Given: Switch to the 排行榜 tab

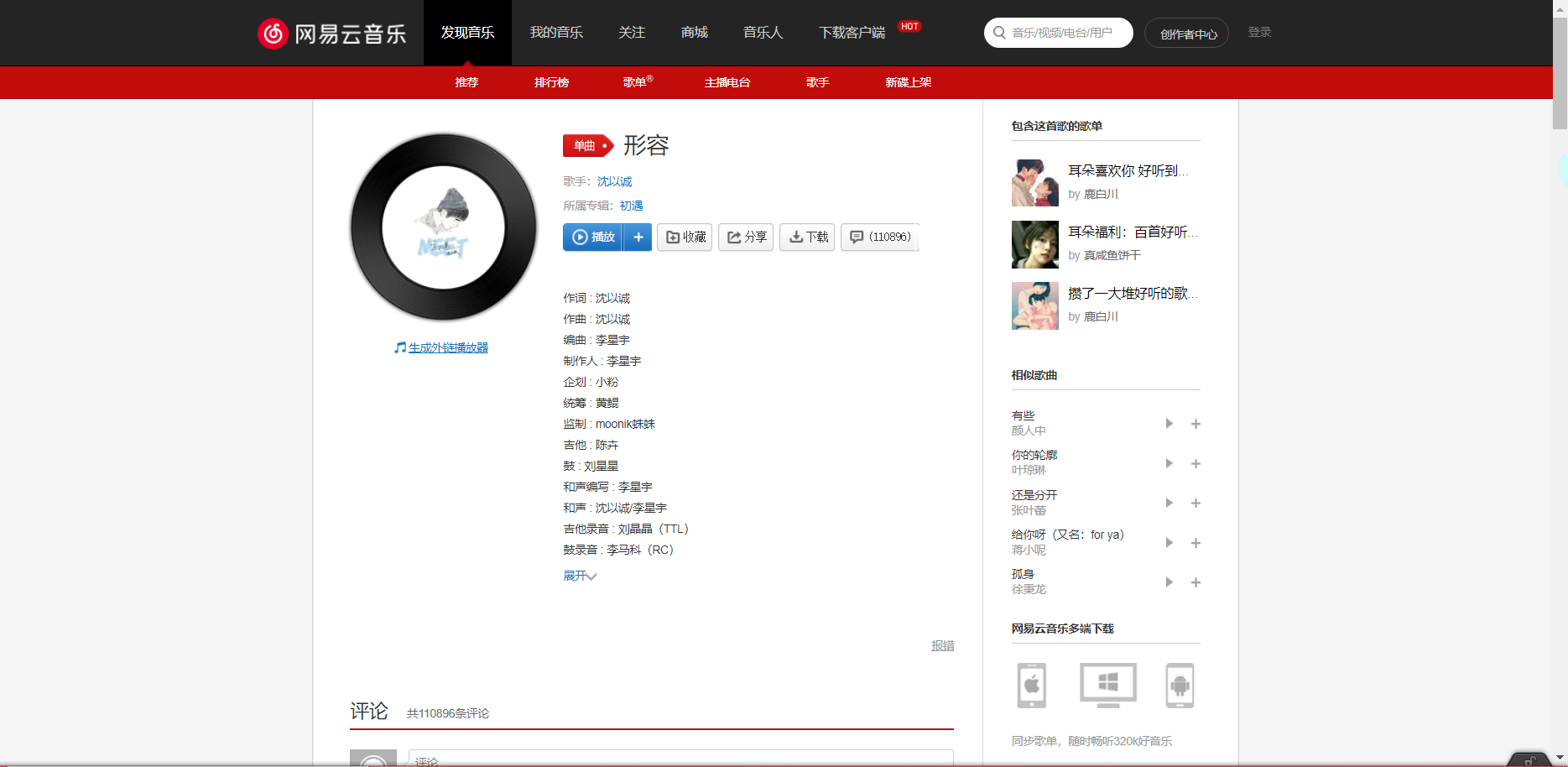Looking at the screenshot, I should pos(551,81).
